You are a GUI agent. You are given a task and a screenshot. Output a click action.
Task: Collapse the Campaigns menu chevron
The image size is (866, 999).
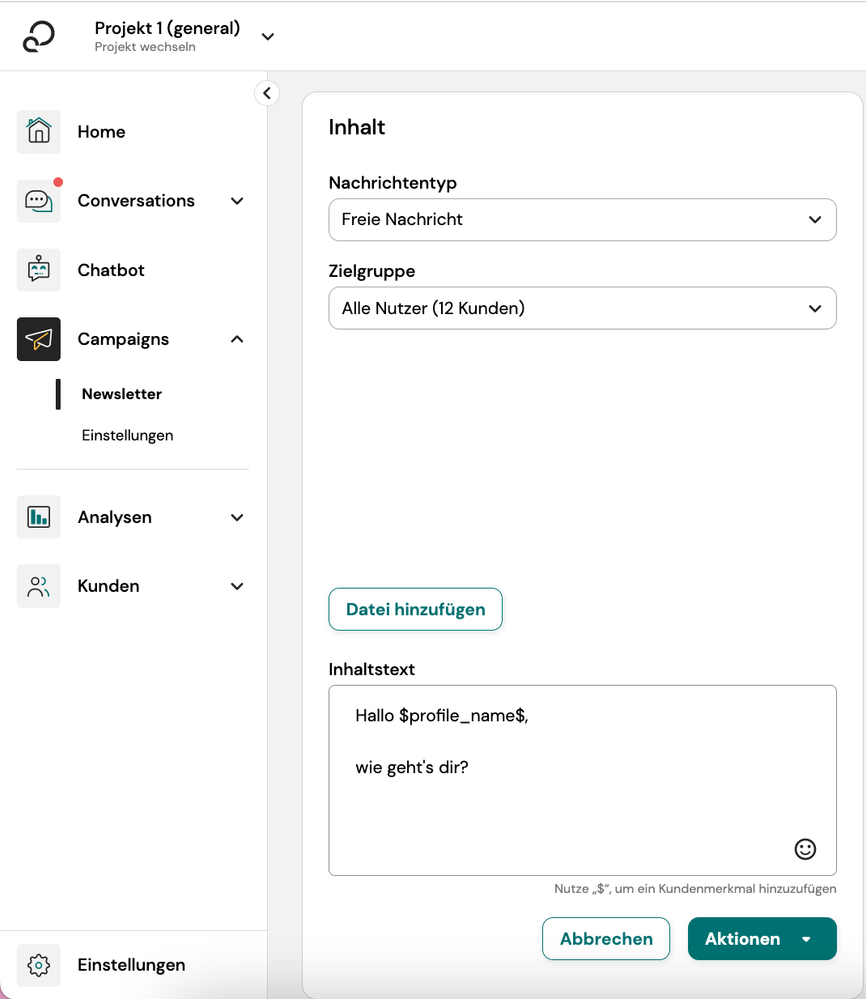(237, 339)
